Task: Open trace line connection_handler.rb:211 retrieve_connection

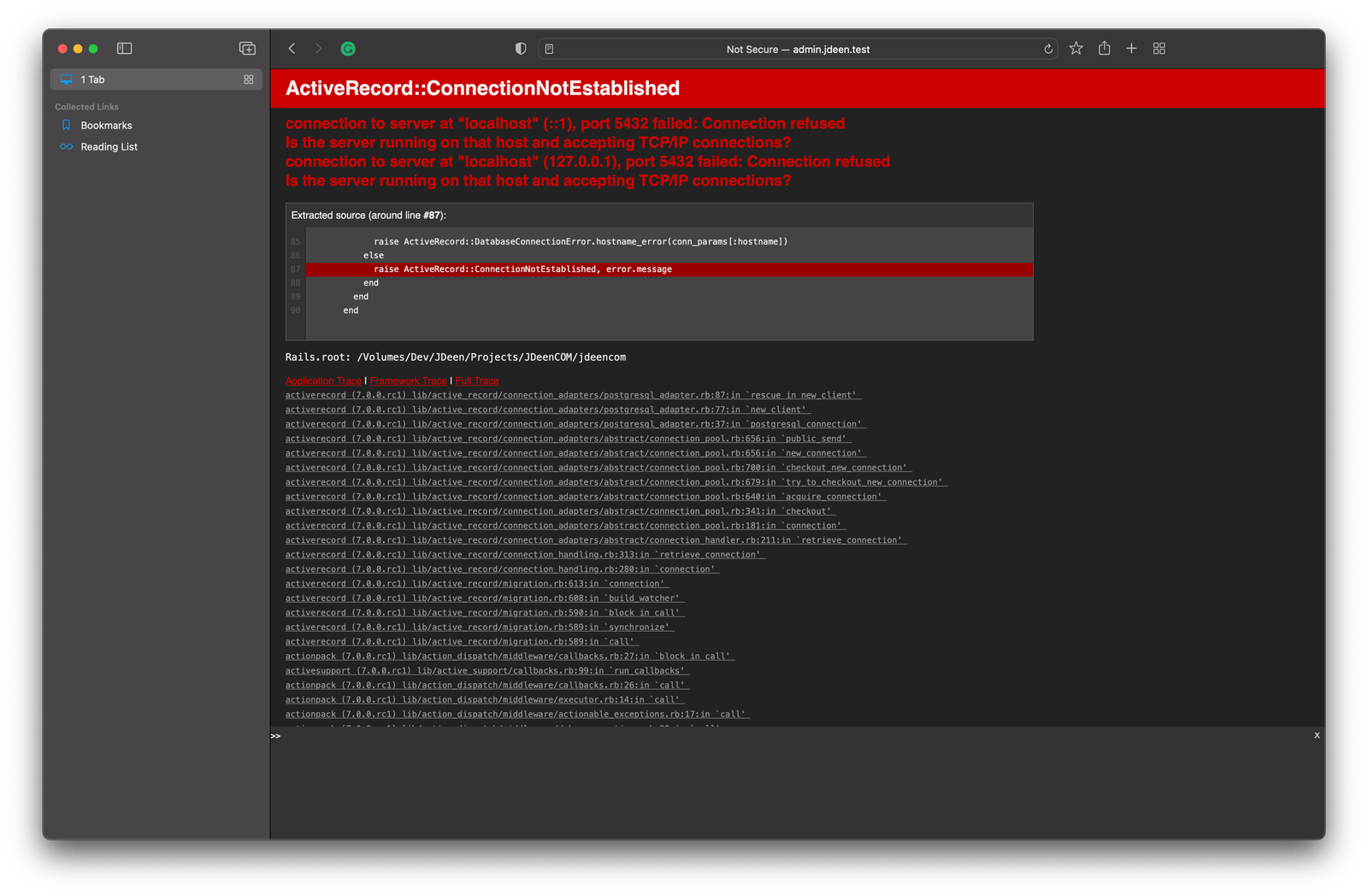Action: pyautogui.click(x=596, y=540)
